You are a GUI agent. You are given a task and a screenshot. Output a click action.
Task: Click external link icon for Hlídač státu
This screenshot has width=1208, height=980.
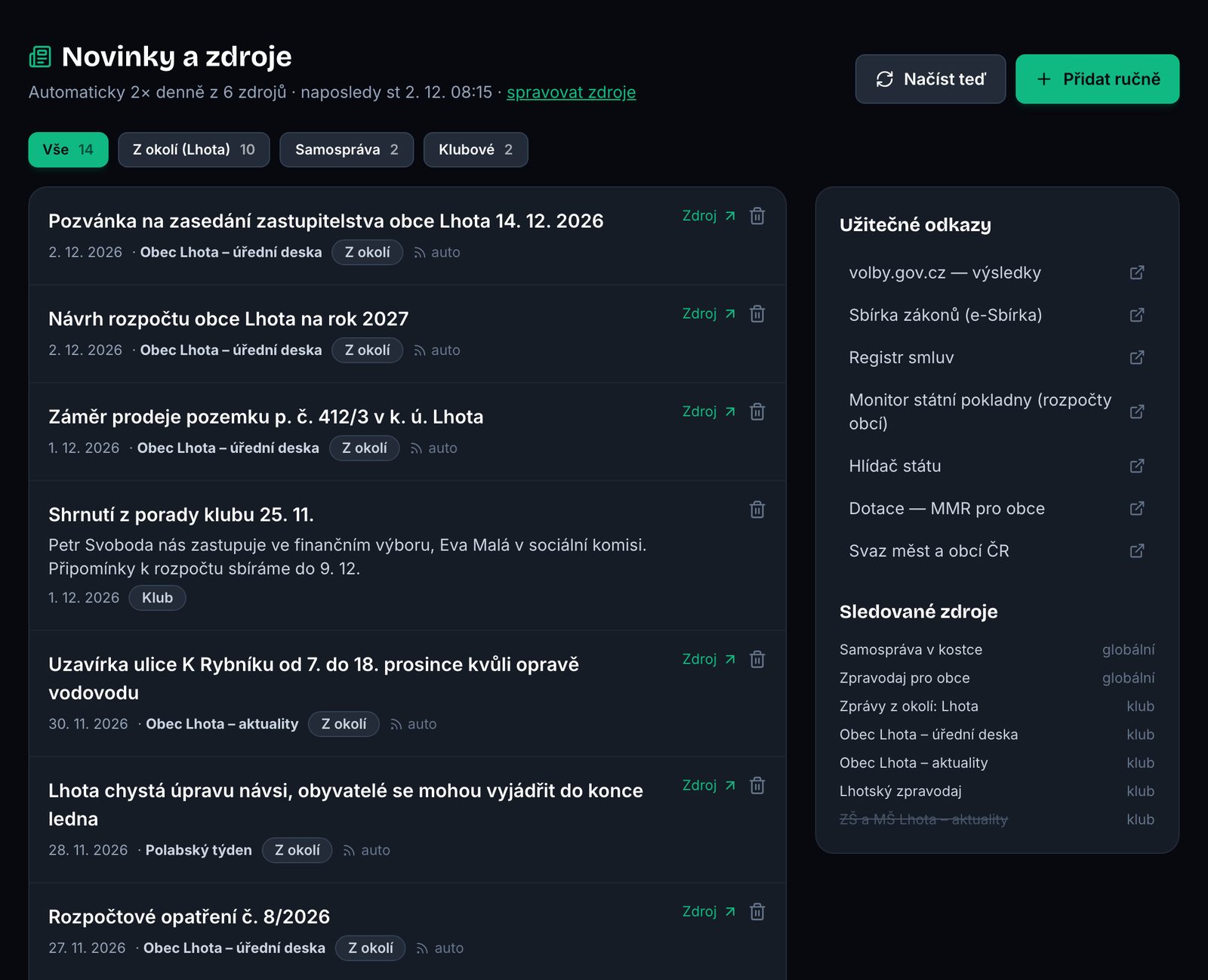coord(1137,466)
